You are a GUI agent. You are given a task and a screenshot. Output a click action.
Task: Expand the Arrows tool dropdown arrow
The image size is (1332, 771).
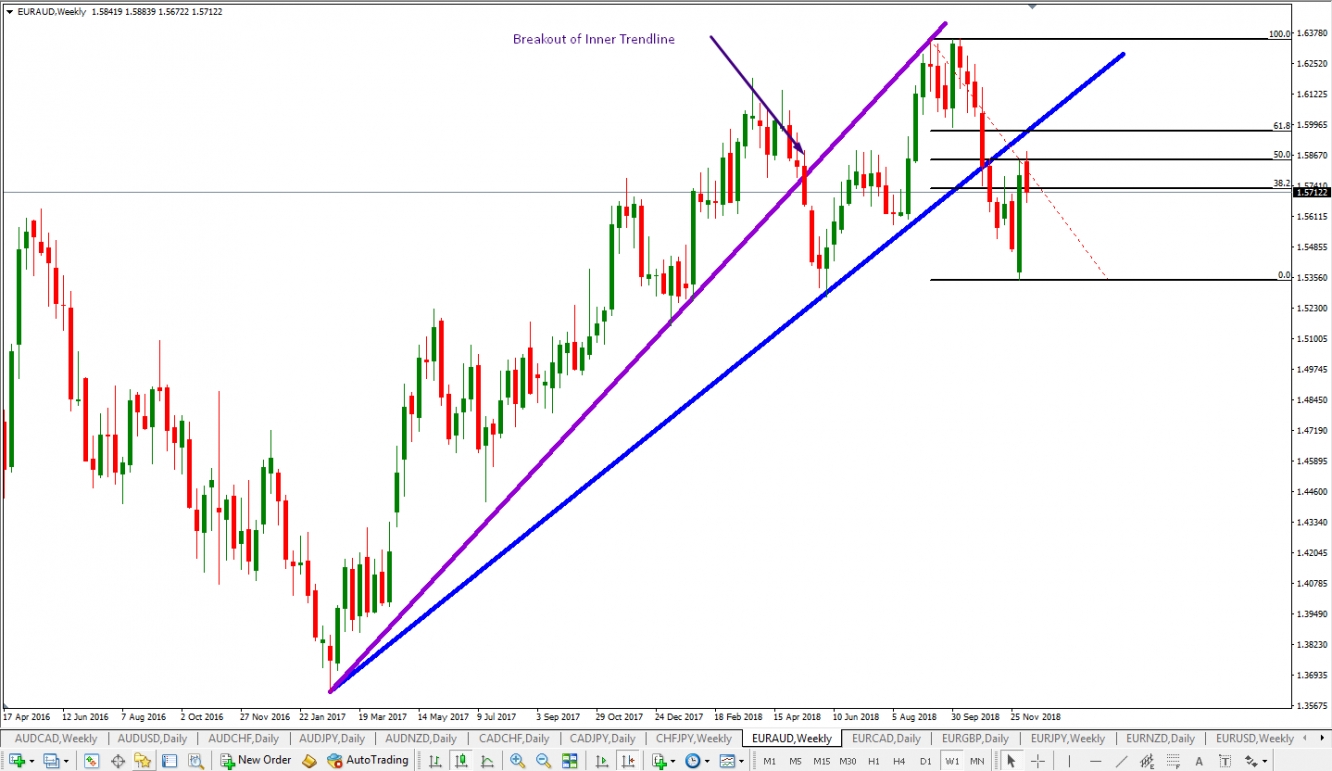pyautogui.click(x=1264, y=761)
